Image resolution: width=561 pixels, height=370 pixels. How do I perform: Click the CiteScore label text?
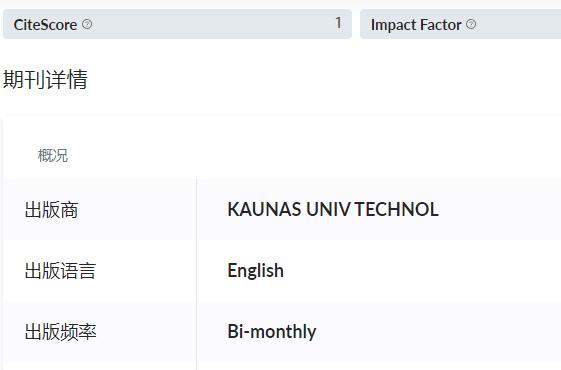(45, 25)
